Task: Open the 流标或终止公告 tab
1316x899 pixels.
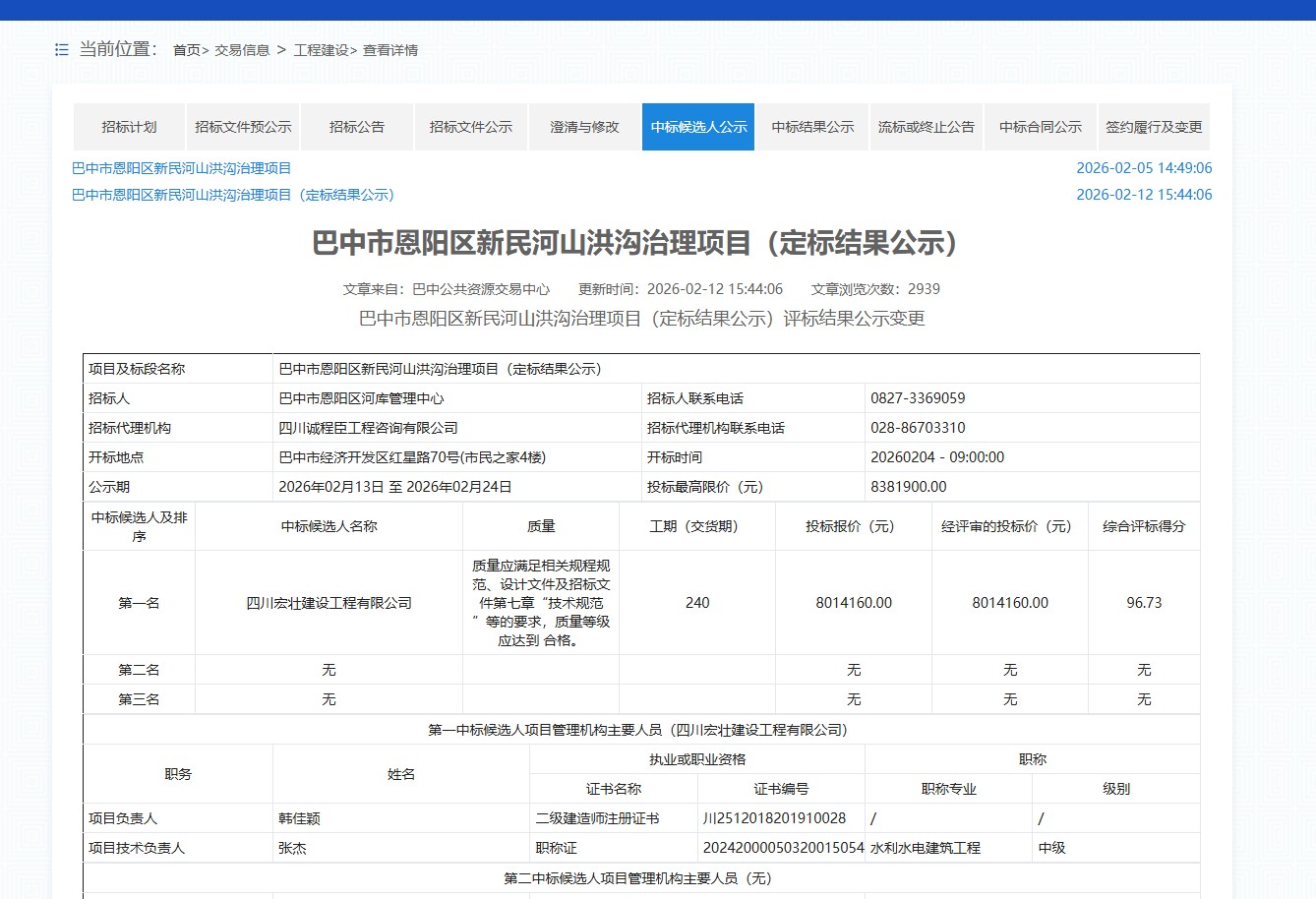Action: (927, 127)
